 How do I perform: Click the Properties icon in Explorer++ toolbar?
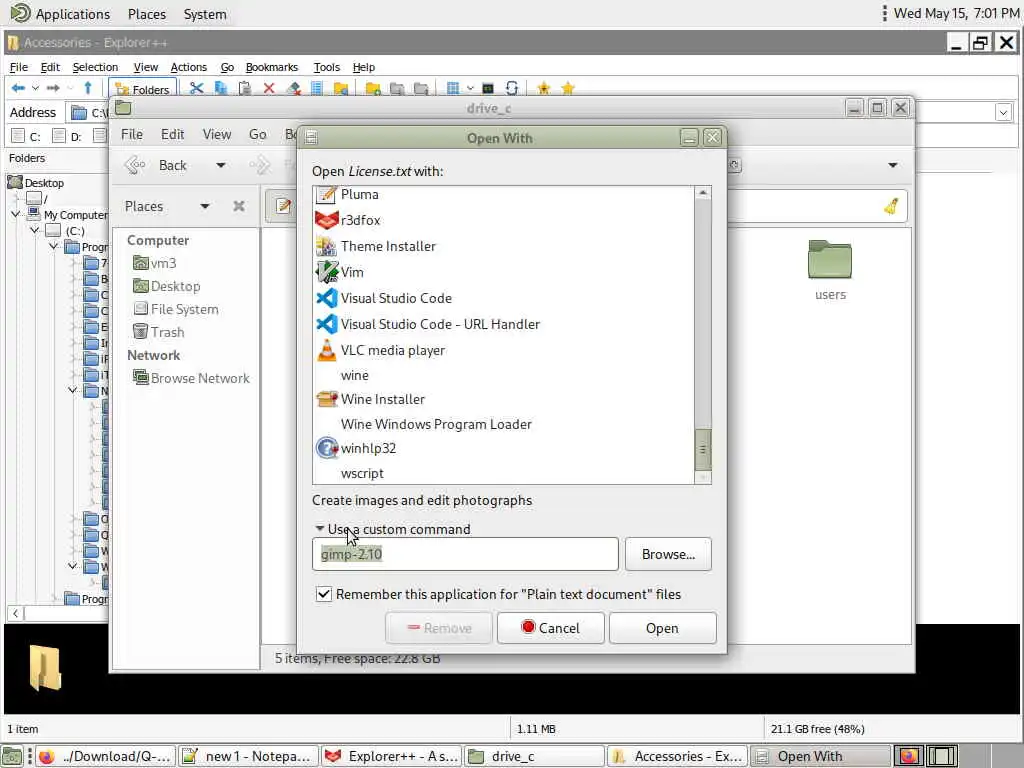pos(317,88)
